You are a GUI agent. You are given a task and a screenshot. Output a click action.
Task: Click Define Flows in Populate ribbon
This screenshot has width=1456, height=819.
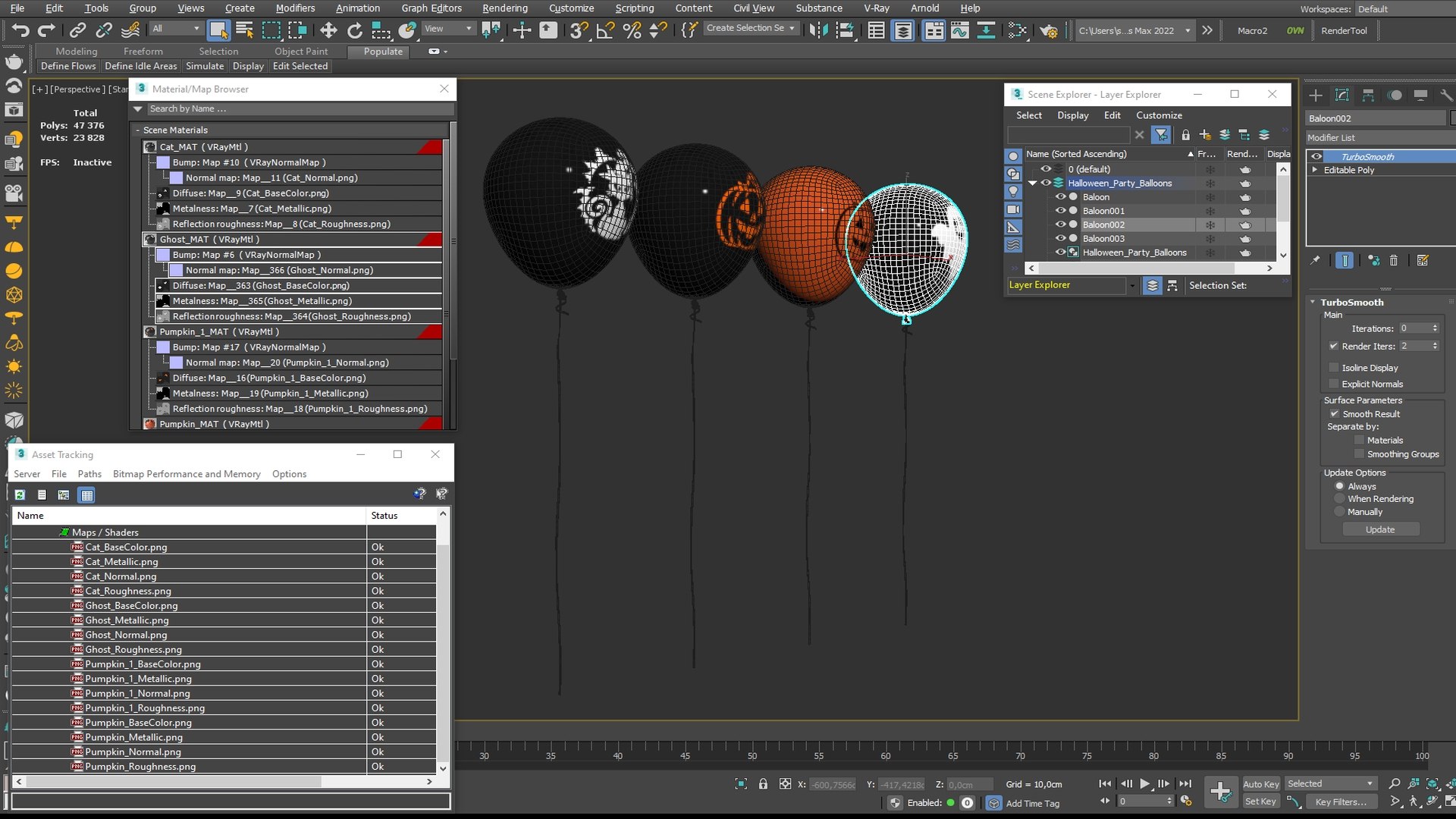68,66
